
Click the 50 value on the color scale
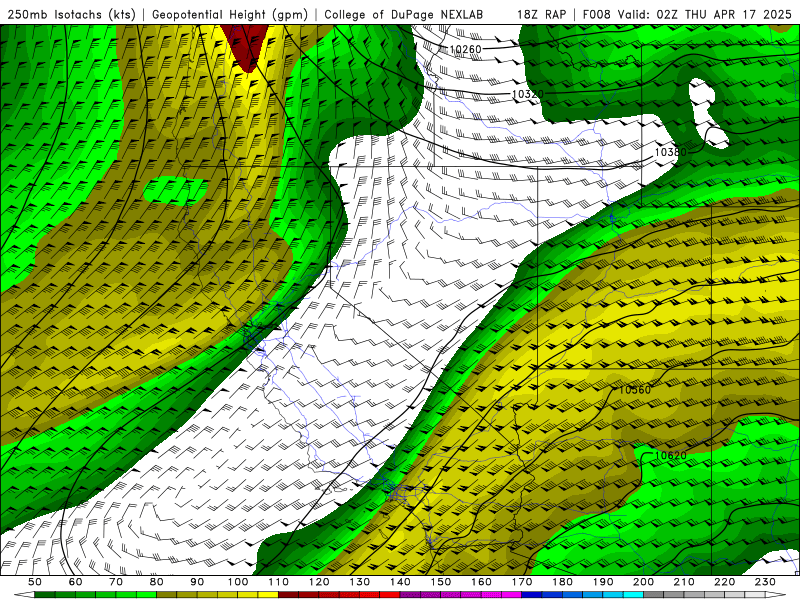[34, 582]
